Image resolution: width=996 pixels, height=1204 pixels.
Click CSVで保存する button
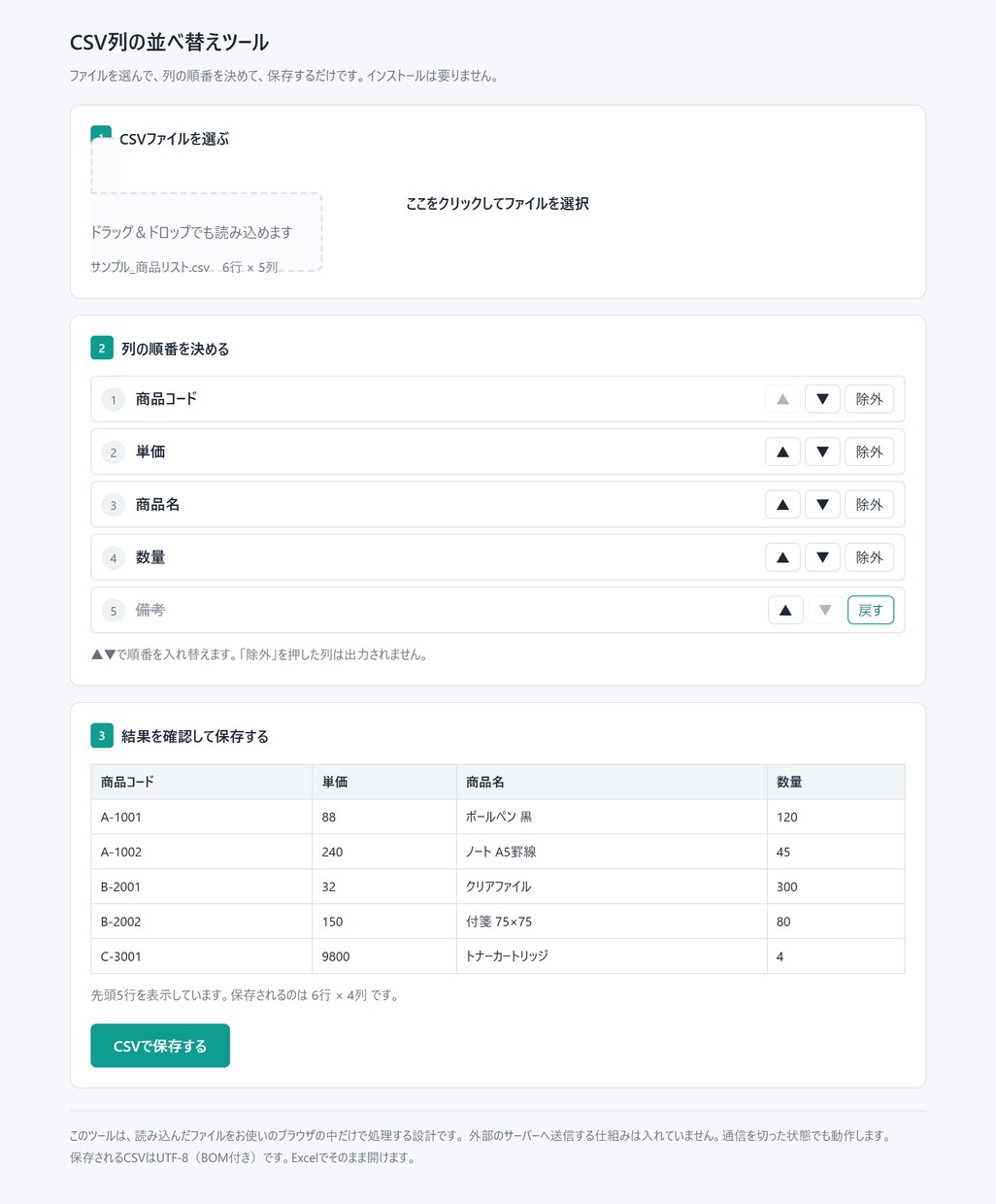pos(160,1046)
